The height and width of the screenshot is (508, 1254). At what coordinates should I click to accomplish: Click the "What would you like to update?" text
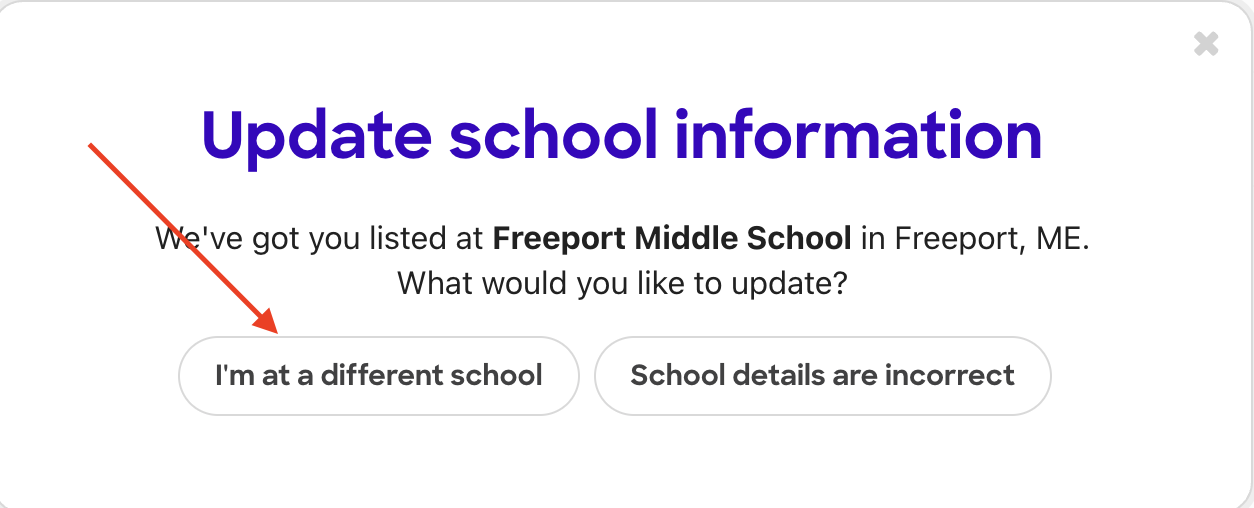tap(622, 283)
